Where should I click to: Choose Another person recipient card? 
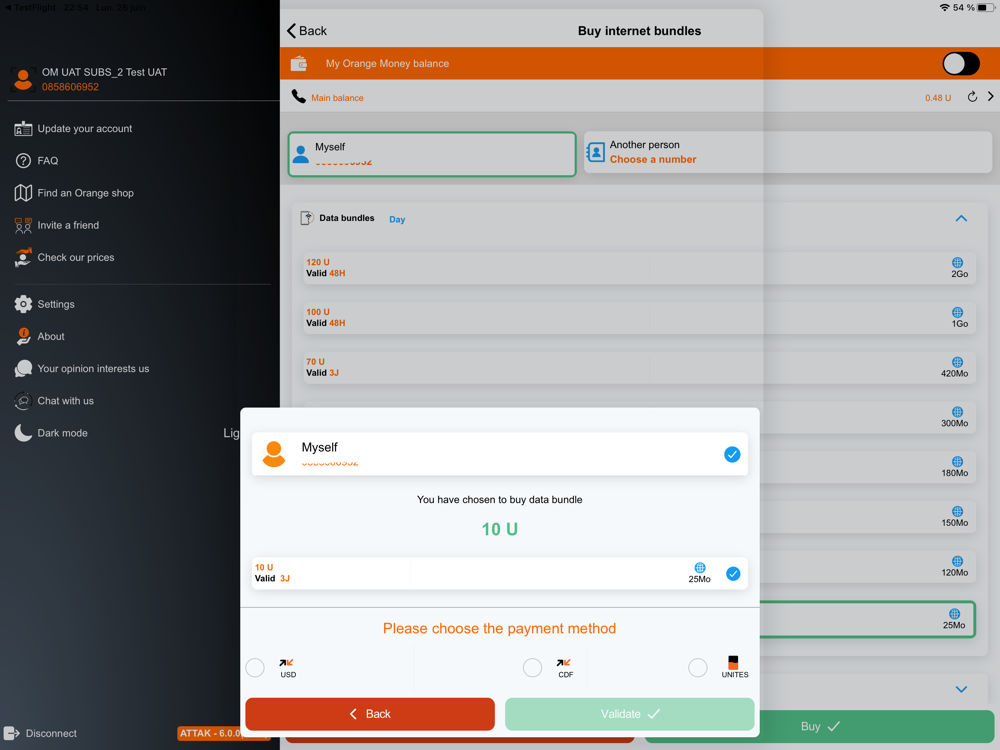click(x=788, y=152)
